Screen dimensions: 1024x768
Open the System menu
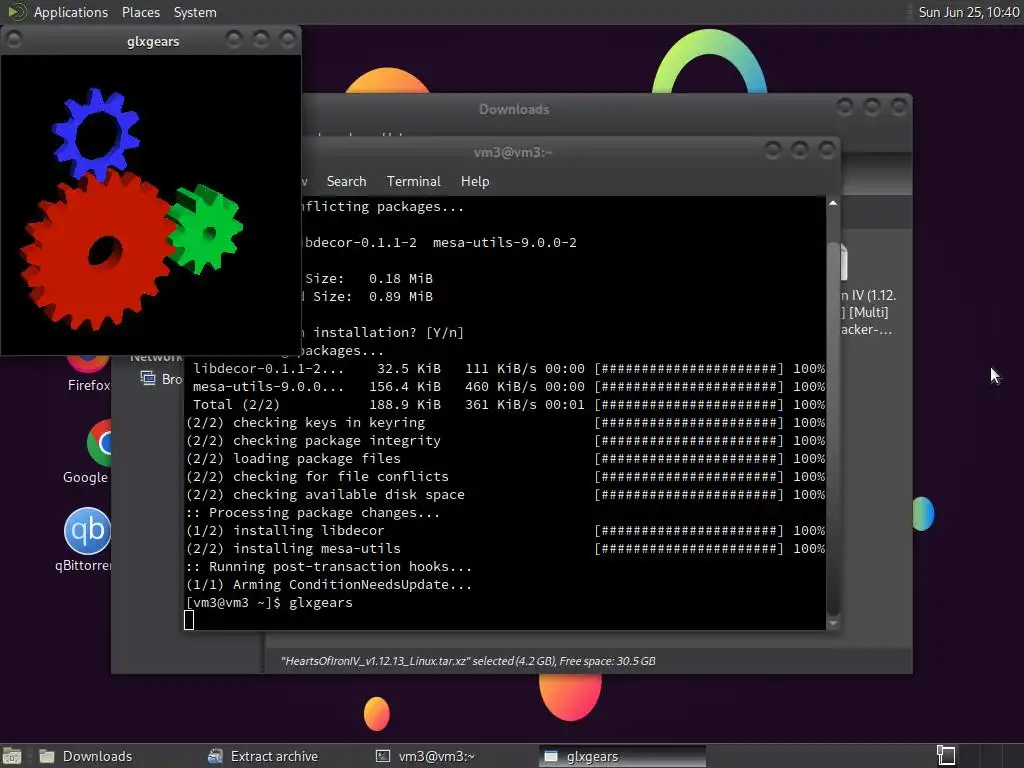195,12
